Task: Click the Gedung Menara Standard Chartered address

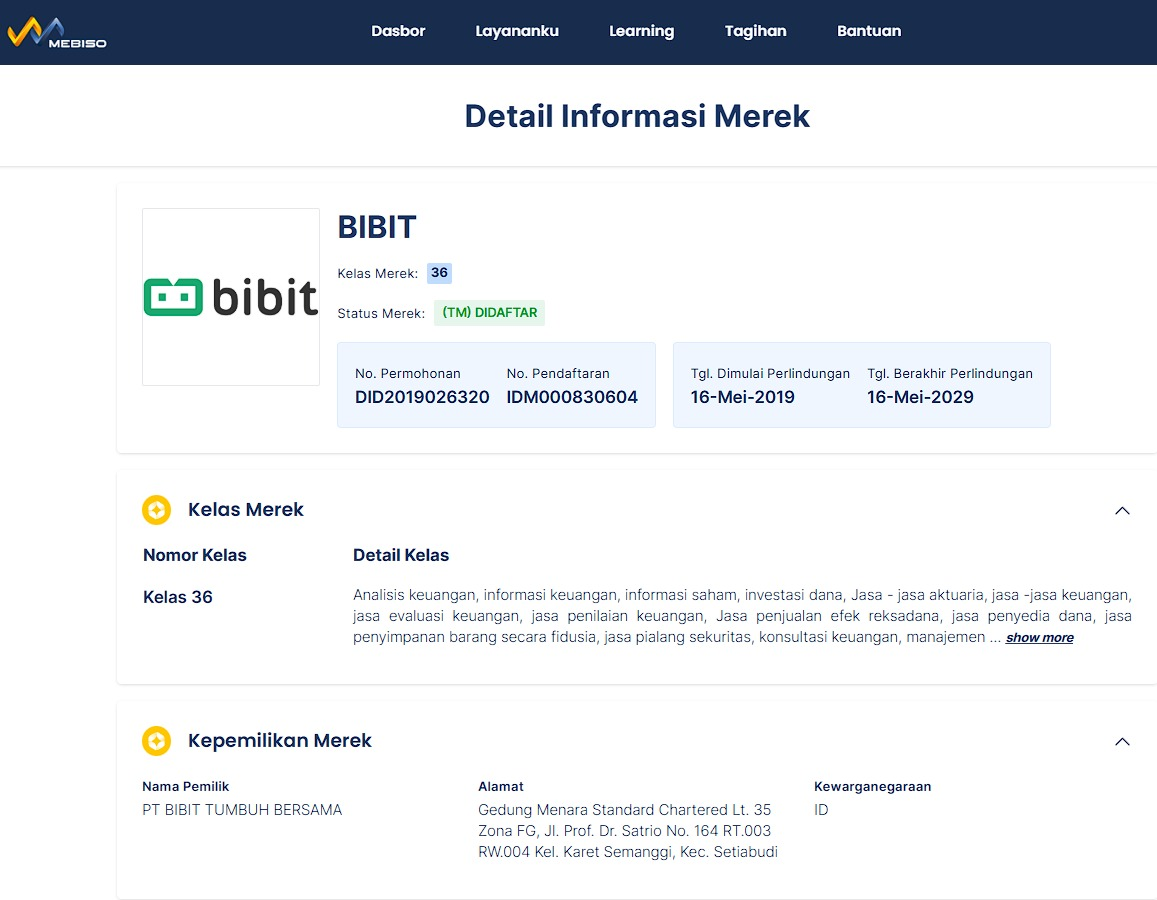Action: 628,831
